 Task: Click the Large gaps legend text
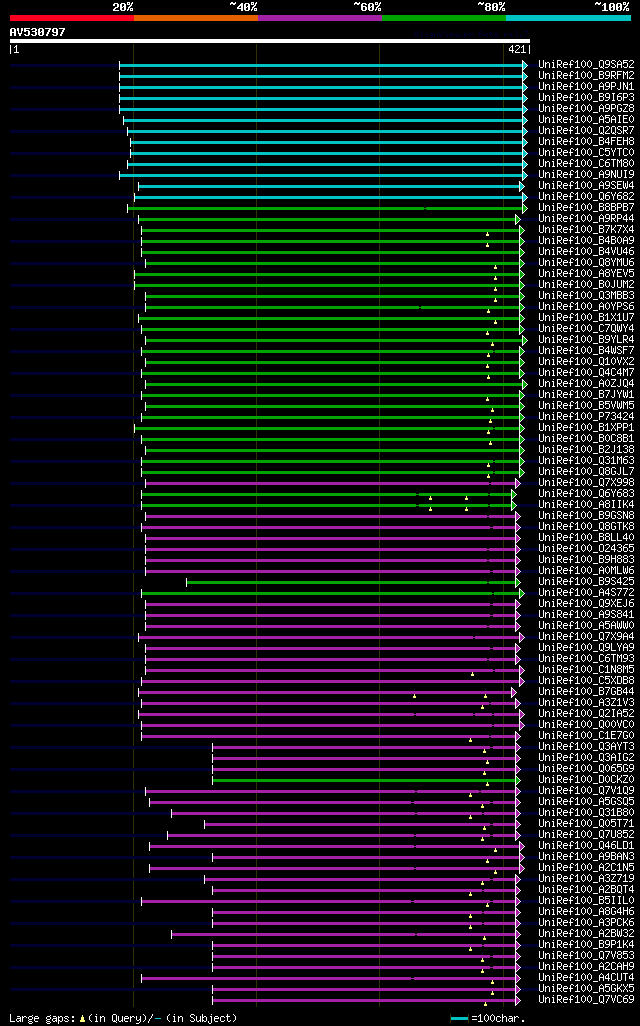[x=123, y=1018]
